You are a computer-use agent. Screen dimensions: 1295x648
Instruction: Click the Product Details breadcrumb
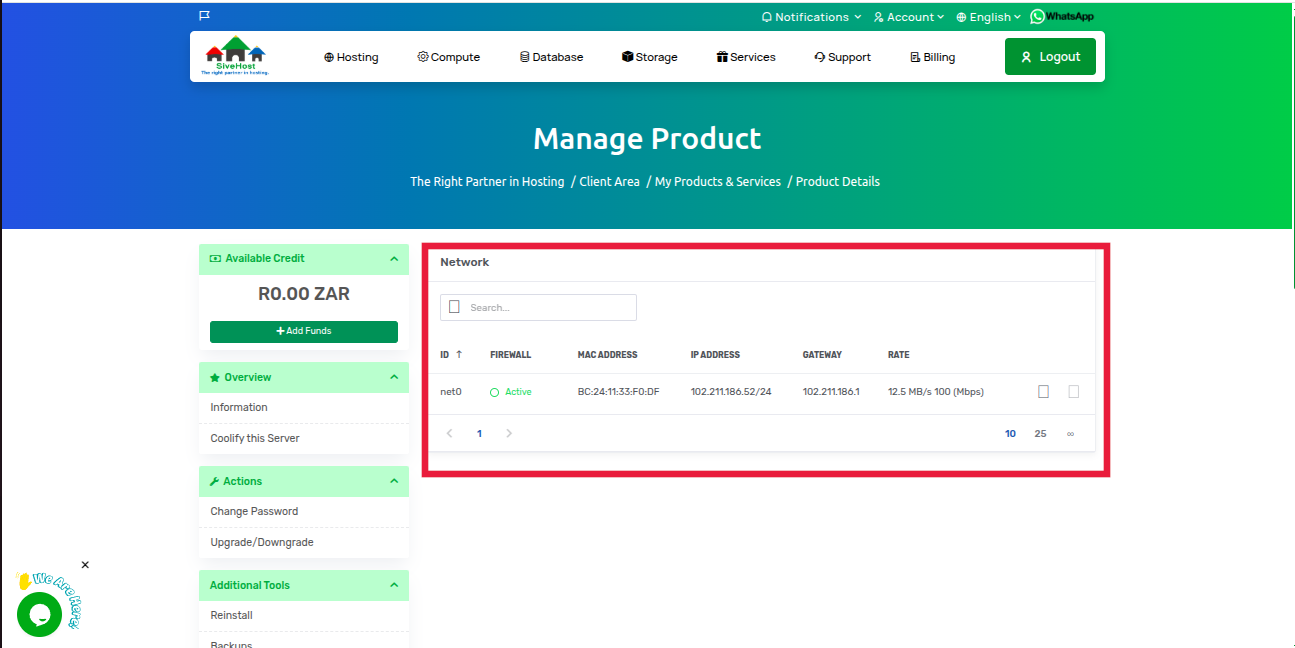point(838,182)
